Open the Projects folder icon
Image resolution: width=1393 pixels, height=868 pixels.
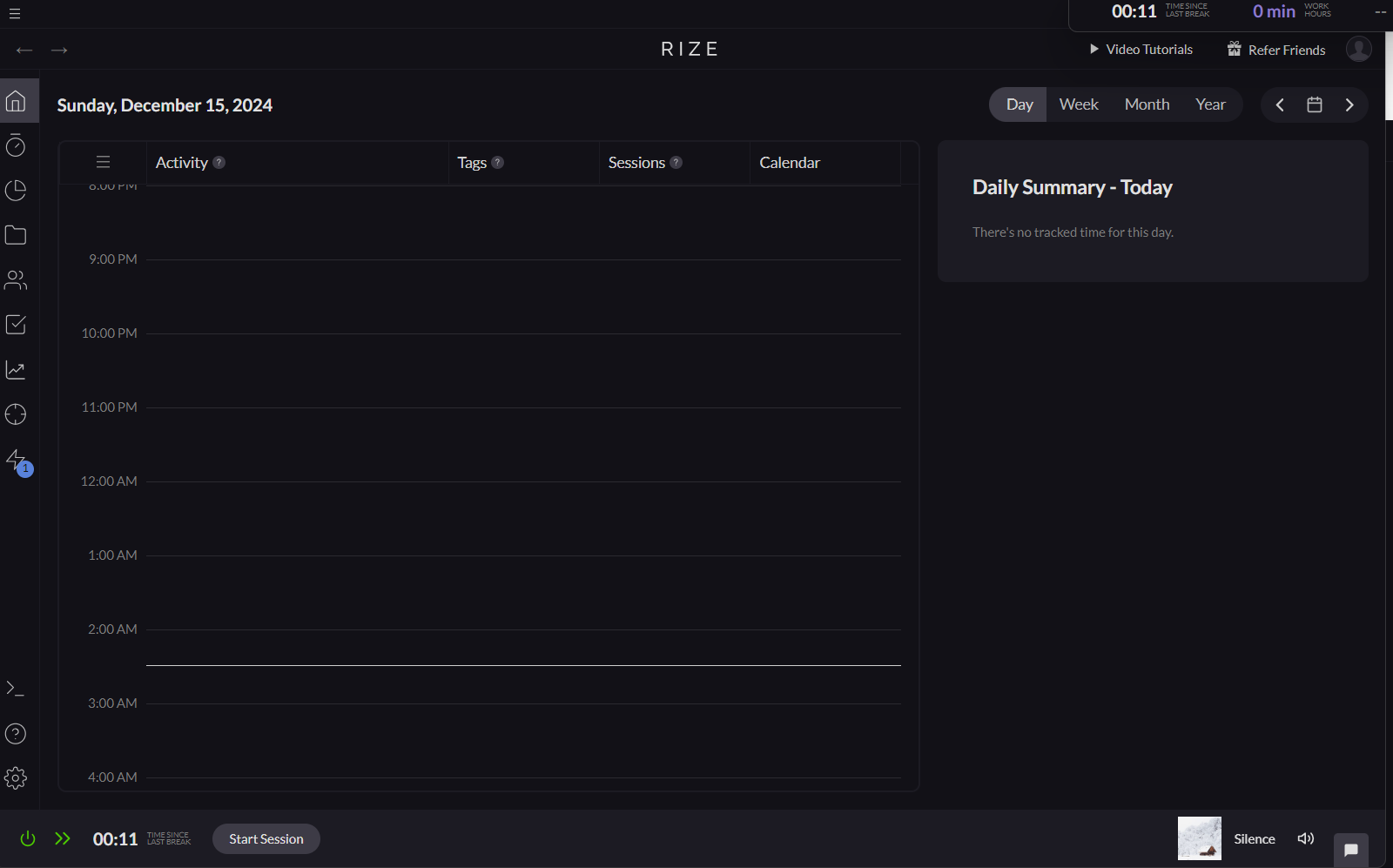(16, 234)
